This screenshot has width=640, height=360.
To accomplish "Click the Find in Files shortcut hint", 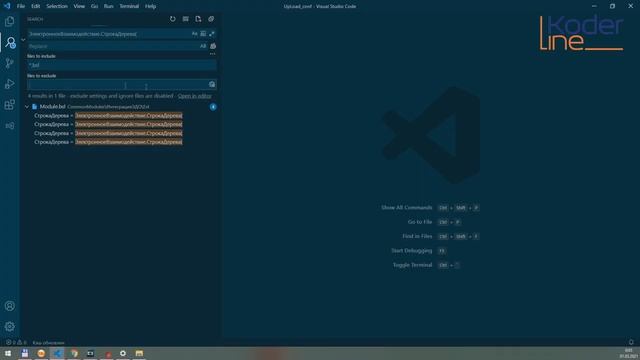I will point(440,236).
